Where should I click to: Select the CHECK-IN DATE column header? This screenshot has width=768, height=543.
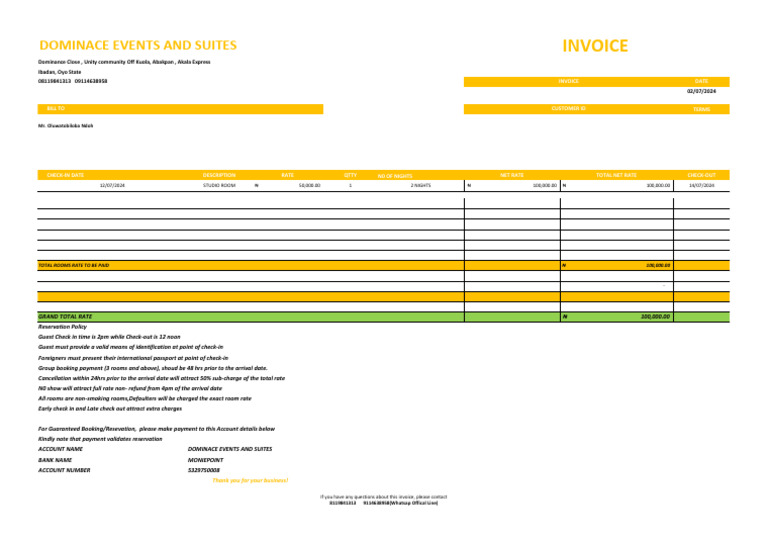[x=65, y=175]
